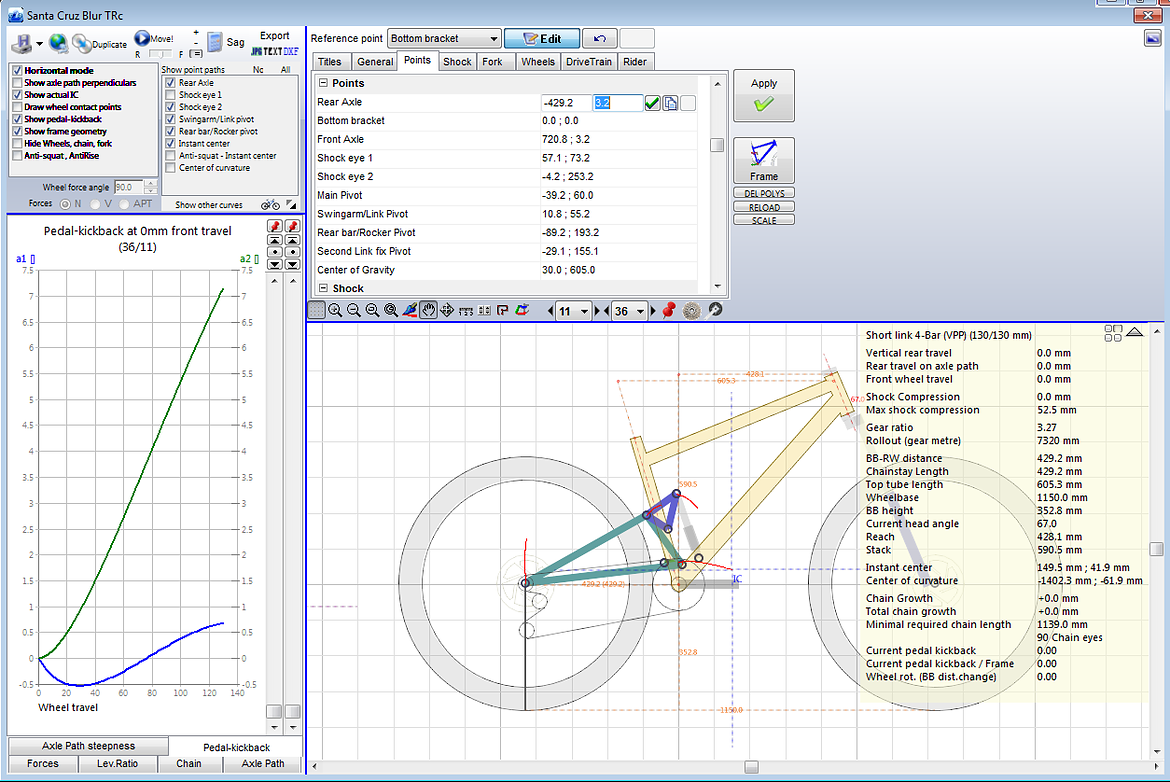Check Hide Wheels, chain, fork
This screenshot has width=1170, height=782.
pyautogui.click(x=17, y=143)
